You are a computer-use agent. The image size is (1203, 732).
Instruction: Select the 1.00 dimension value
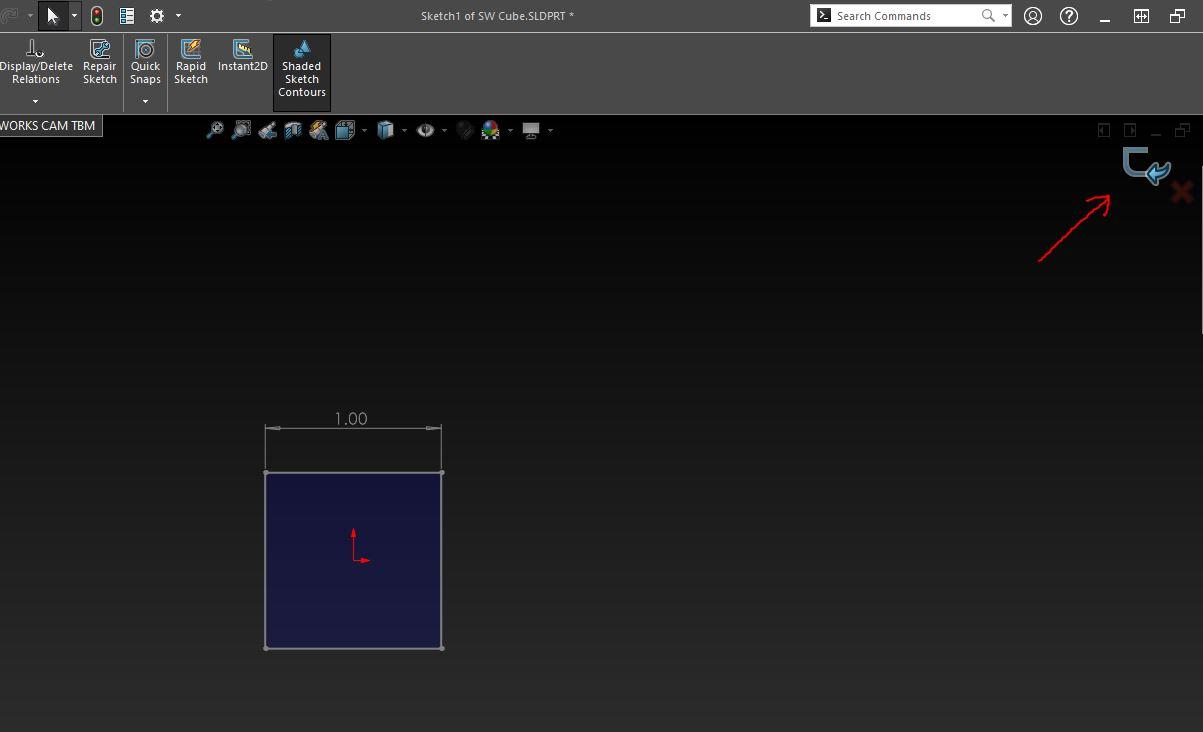point(351,419)
